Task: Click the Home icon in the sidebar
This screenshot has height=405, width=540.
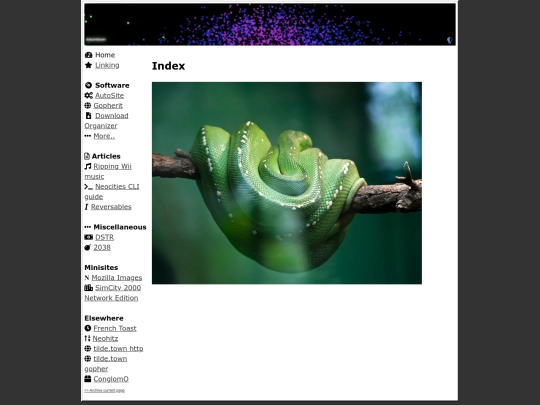Action: click(89, 55)
